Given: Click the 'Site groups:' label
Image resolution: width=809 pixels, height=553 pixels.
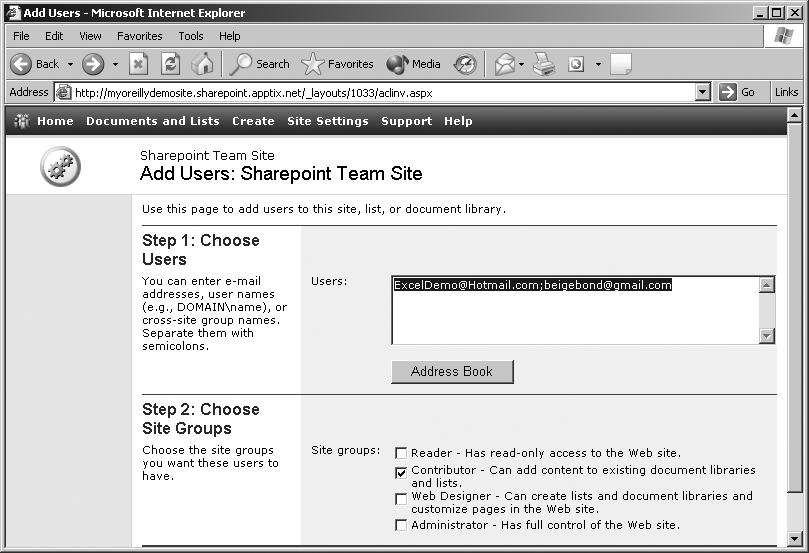Looking at the screenshot, I should click(345, 450).
